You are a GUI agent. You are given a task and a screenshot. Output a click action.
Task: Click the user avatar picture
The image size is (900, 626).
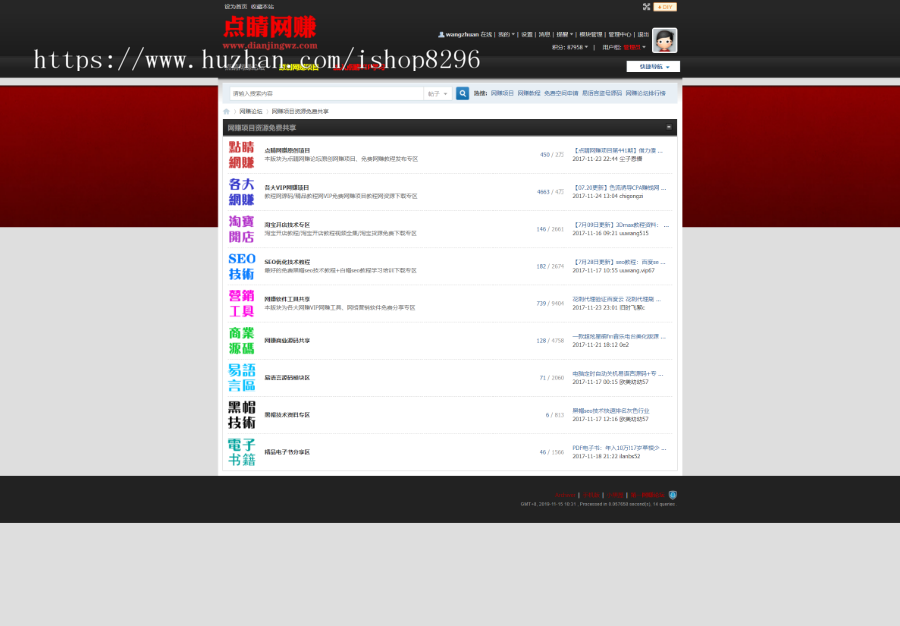pos(665,40)
